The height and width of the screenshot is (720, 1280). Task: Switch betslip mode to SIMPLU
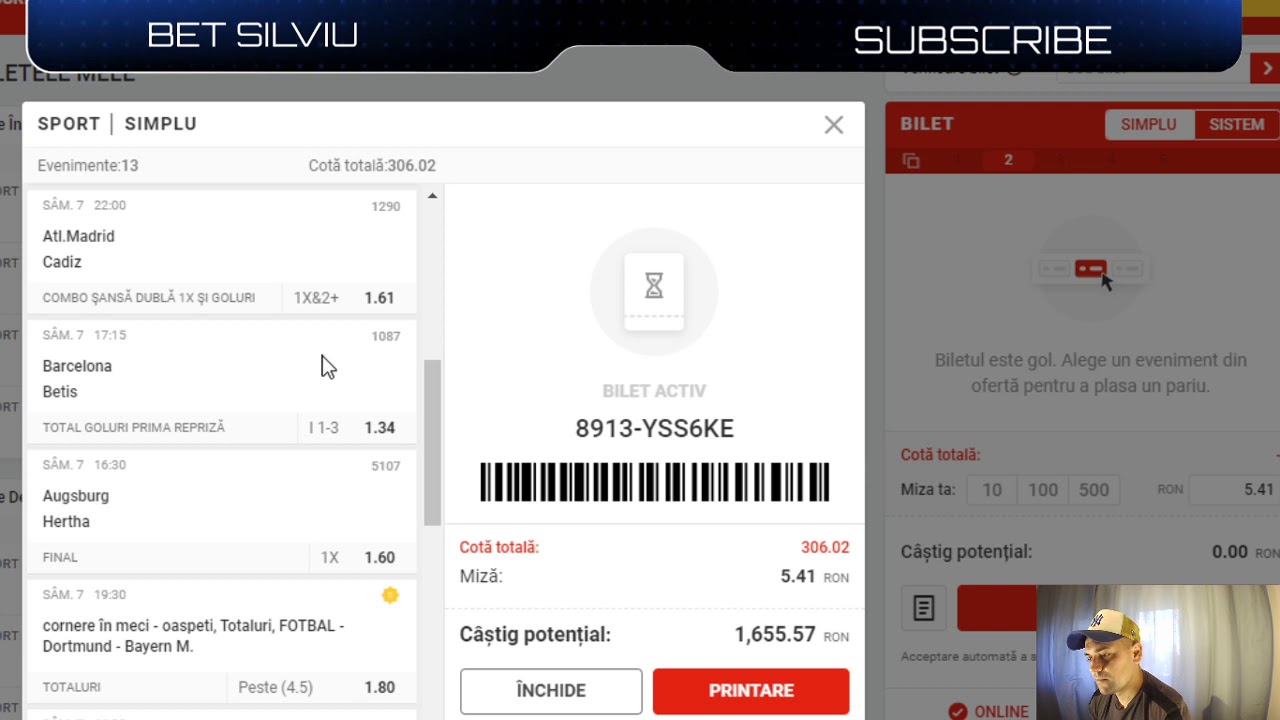[x=1148, y=124]
